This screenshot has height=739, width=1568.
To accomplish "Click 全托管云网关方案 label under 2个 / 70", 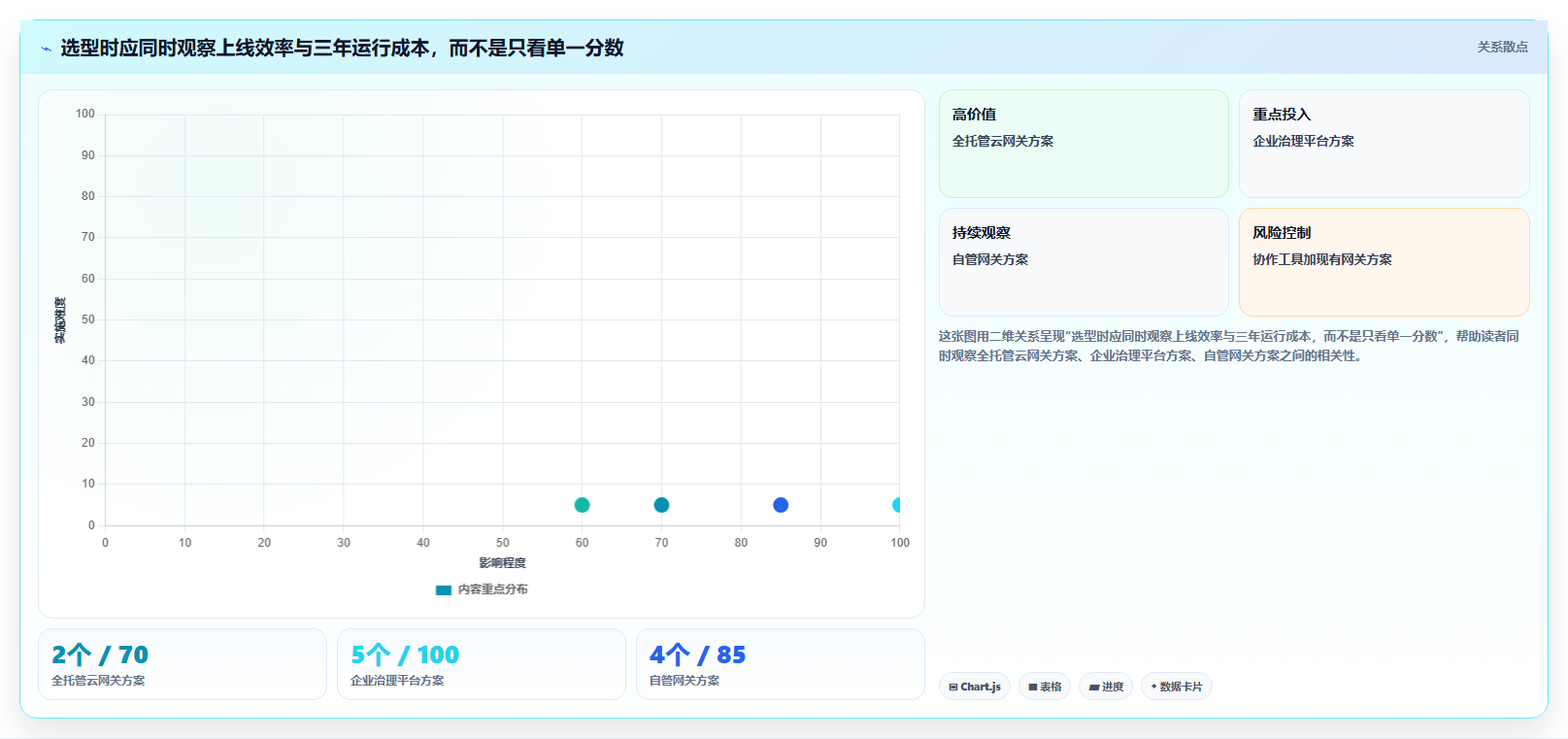I will pyautogui.click(x=98, y=681).
